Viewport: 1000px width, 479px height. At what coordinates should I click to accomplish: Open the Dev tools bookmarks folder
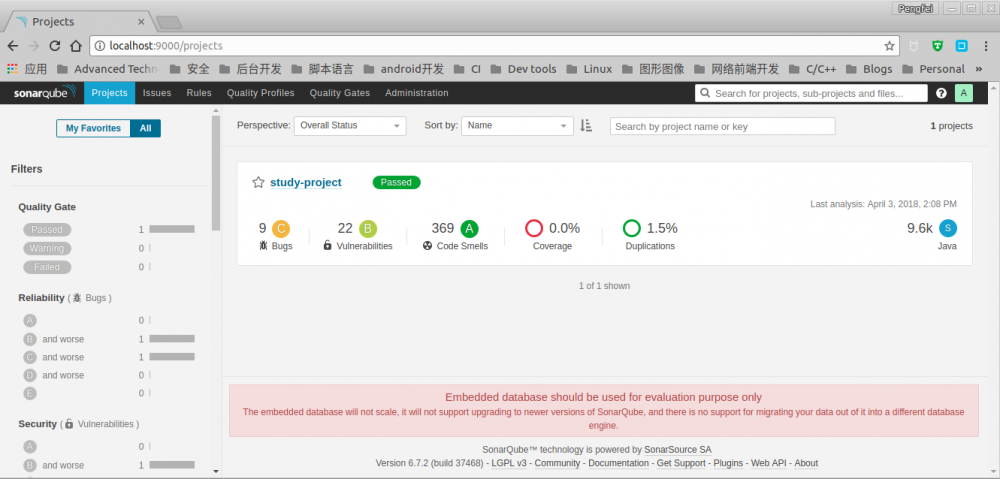click(x=524, y=69)
